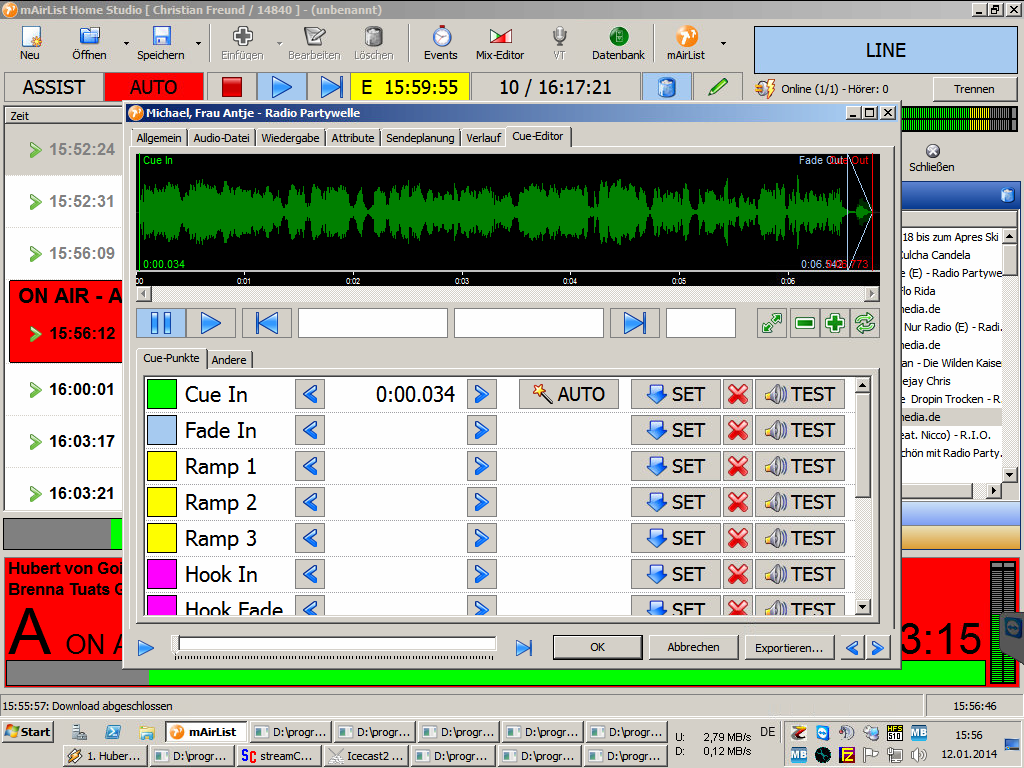Zoom in waveform with plus icon
The image size is (1024, 768).
pyautogui.click(x=835, y=323)
